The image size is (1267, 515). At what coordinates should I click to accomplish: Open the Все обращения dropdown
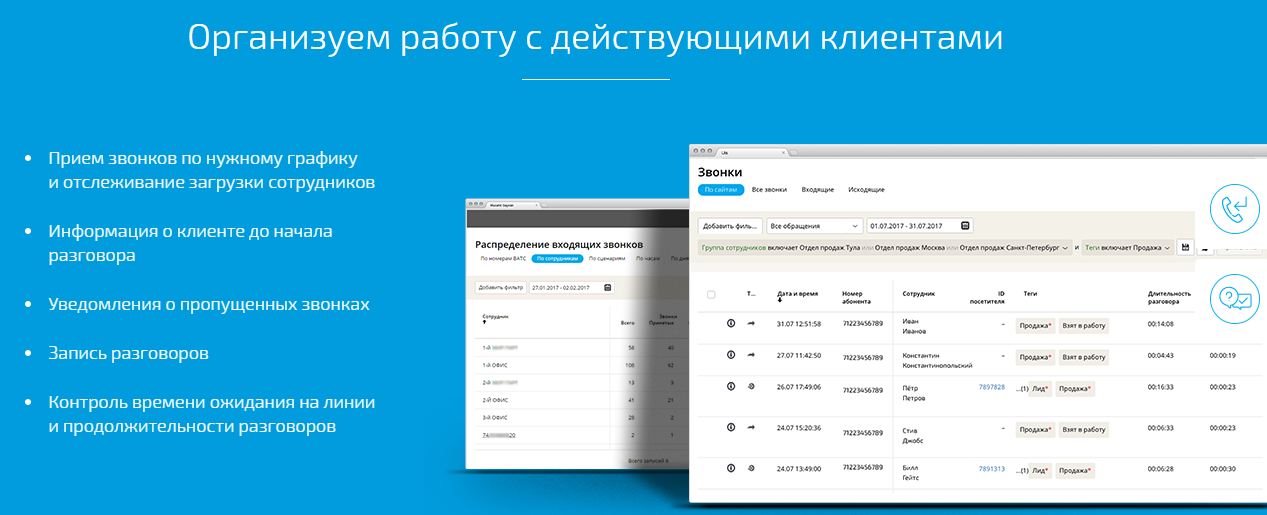click(814, 226)
